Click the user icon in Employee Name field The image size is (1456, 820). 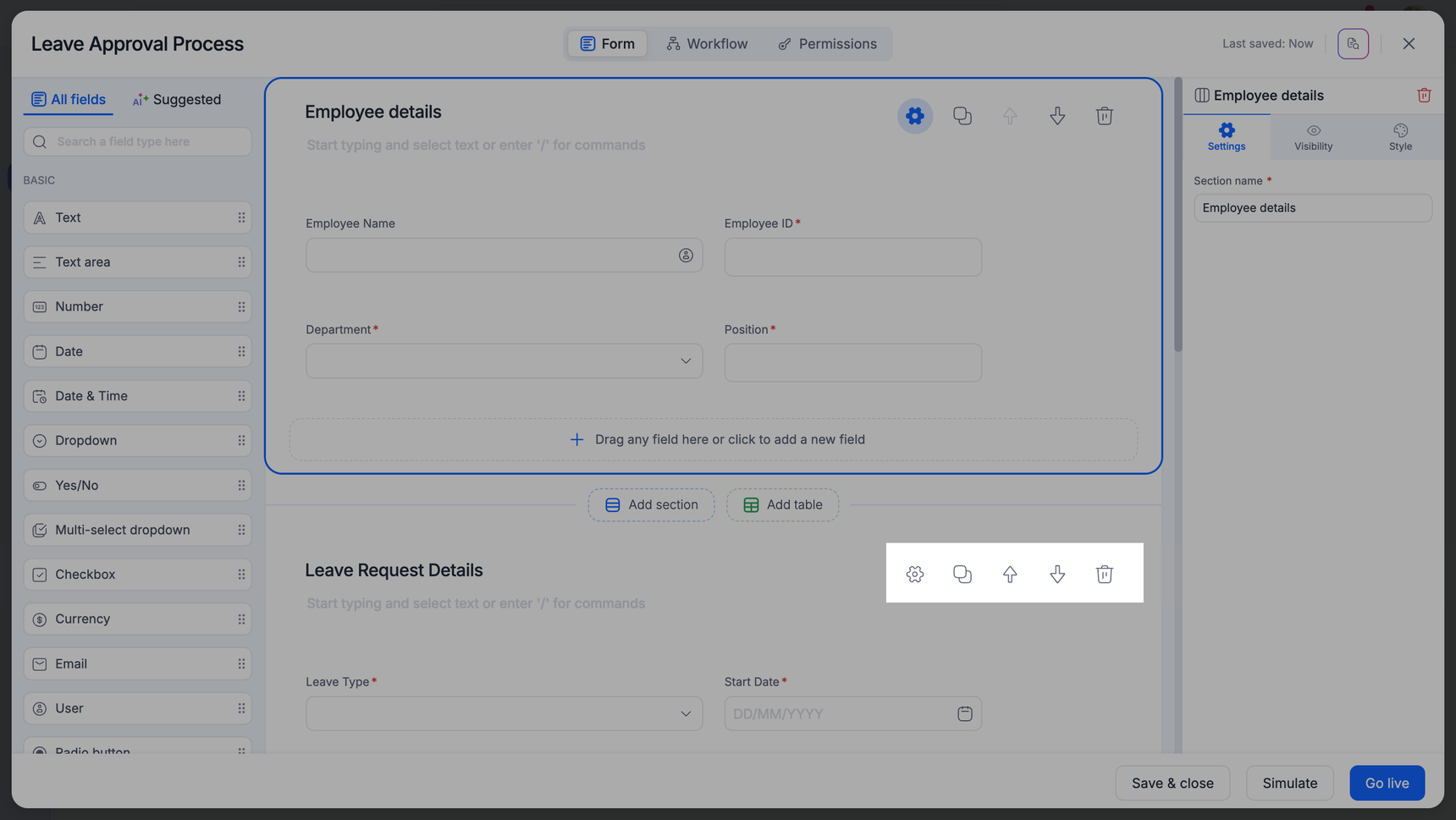[685, 256]
